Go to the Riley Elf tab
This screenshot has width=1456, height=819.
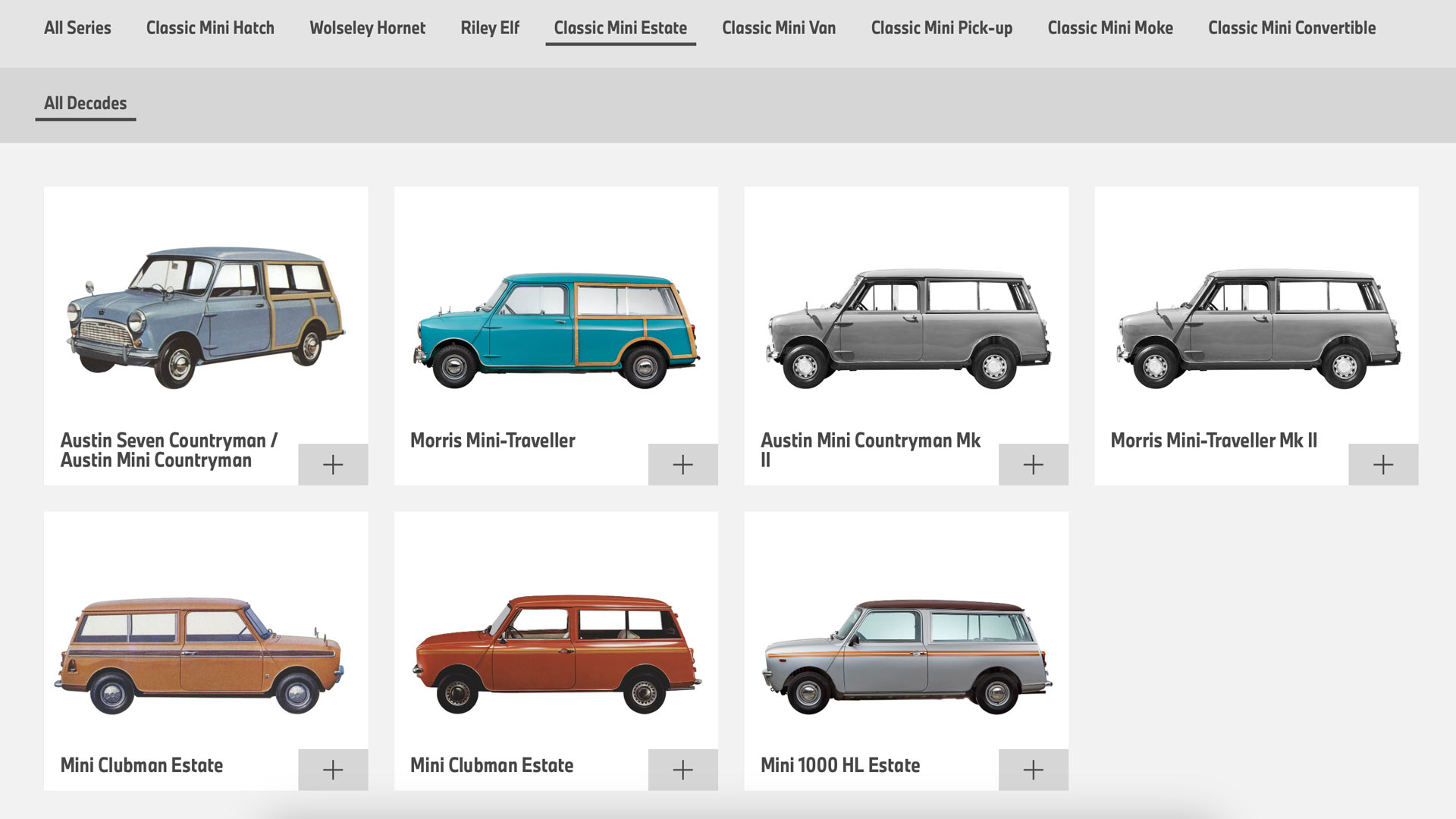tap(490, 28)
